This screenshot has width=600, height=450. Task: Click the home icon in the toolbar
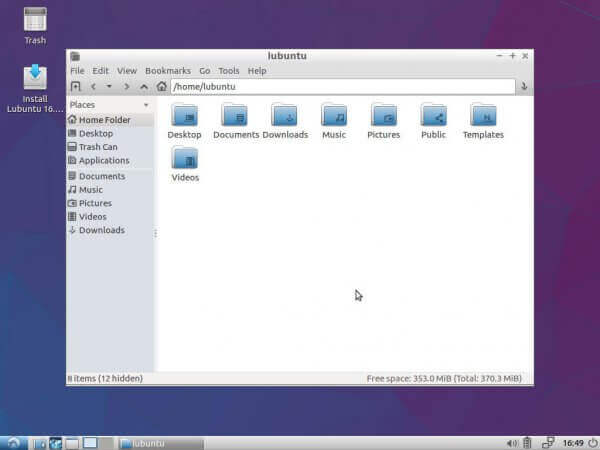[x=161, y=86]
